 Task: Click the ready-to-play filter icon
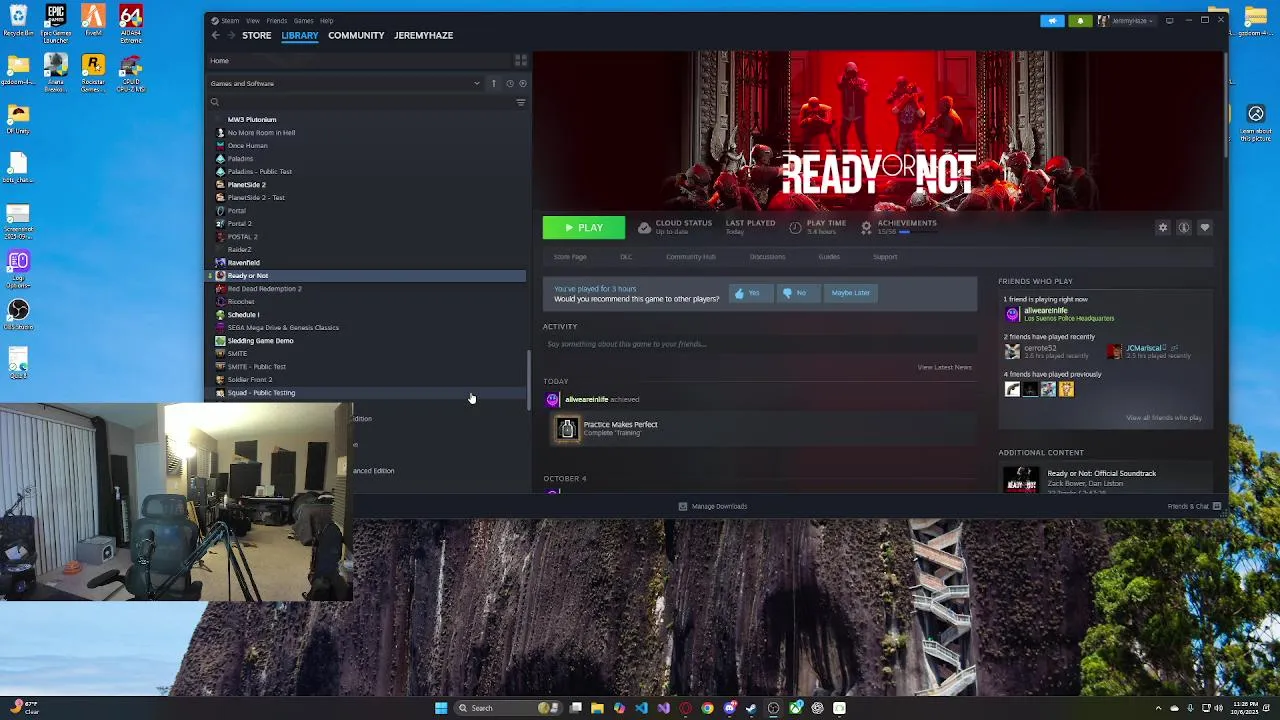pos(522,83)
